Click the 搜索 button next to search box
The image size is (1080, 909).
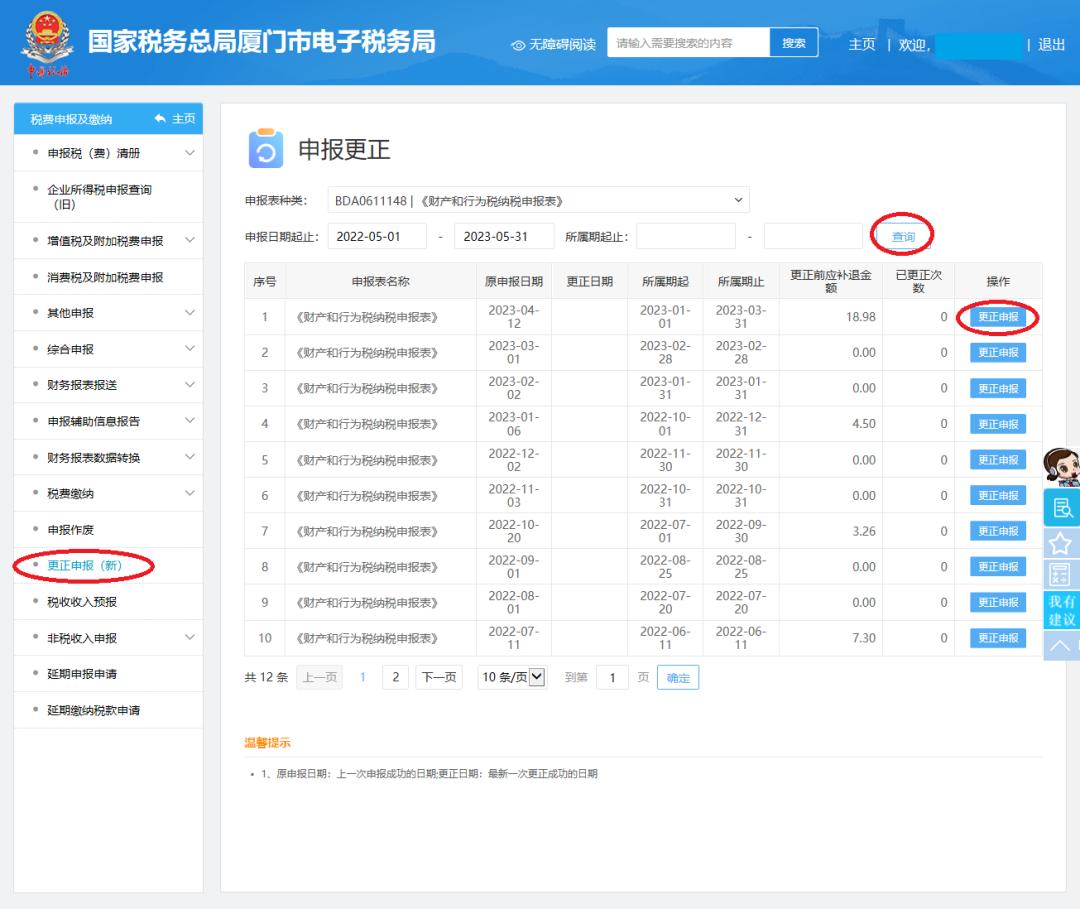click(x=795, y=42)
